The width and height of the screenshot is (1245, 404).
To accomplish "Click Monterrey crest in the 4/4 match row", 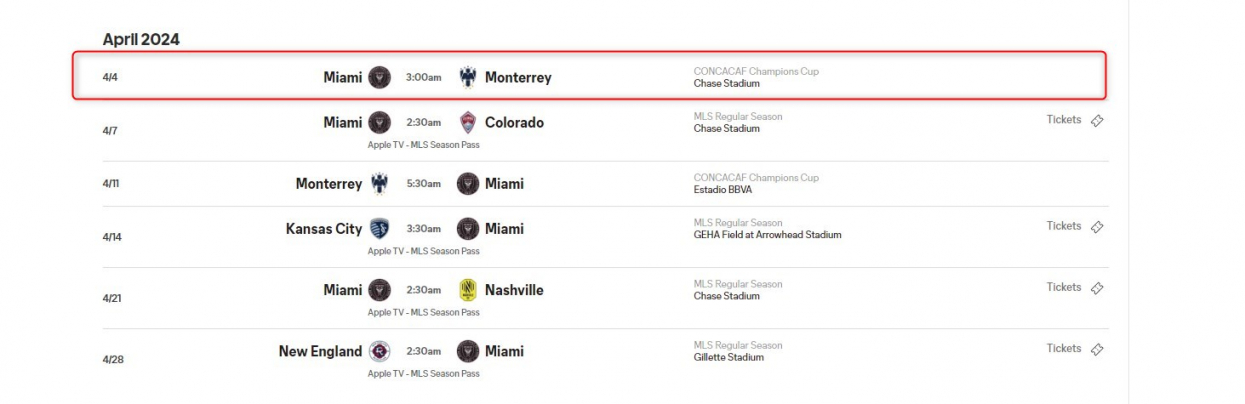I will coord(467,77).
